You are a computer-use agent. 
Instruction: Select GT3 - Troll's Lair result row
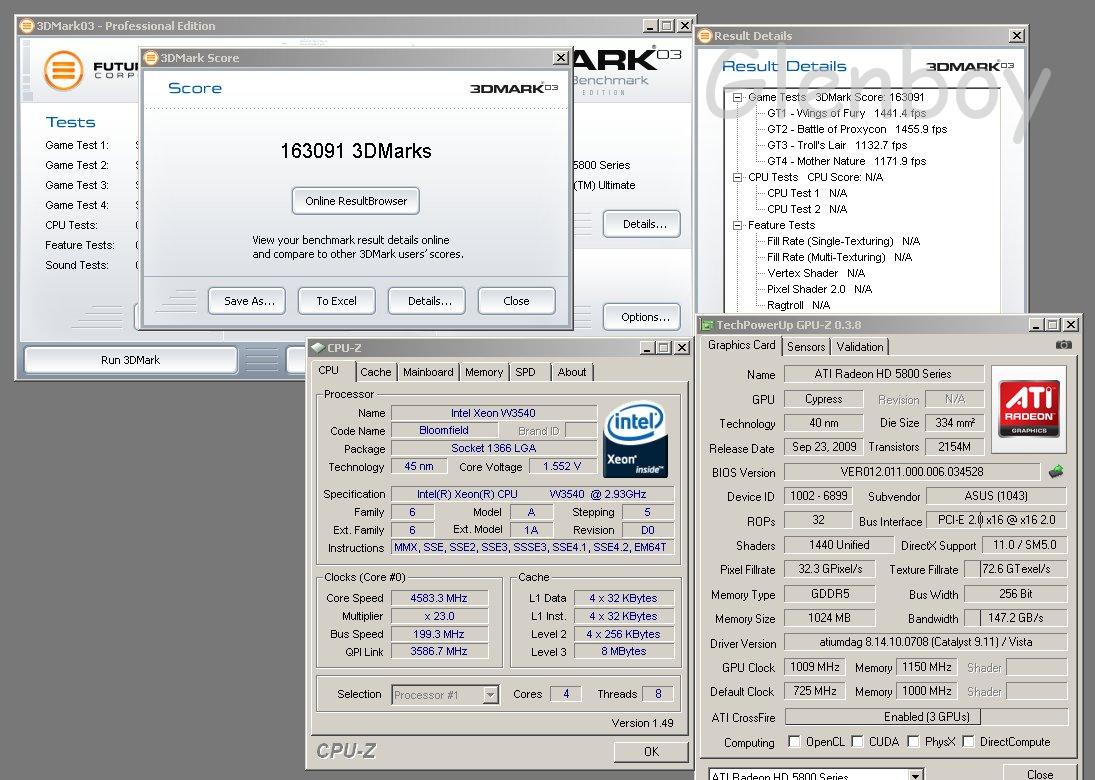point(836,145)
